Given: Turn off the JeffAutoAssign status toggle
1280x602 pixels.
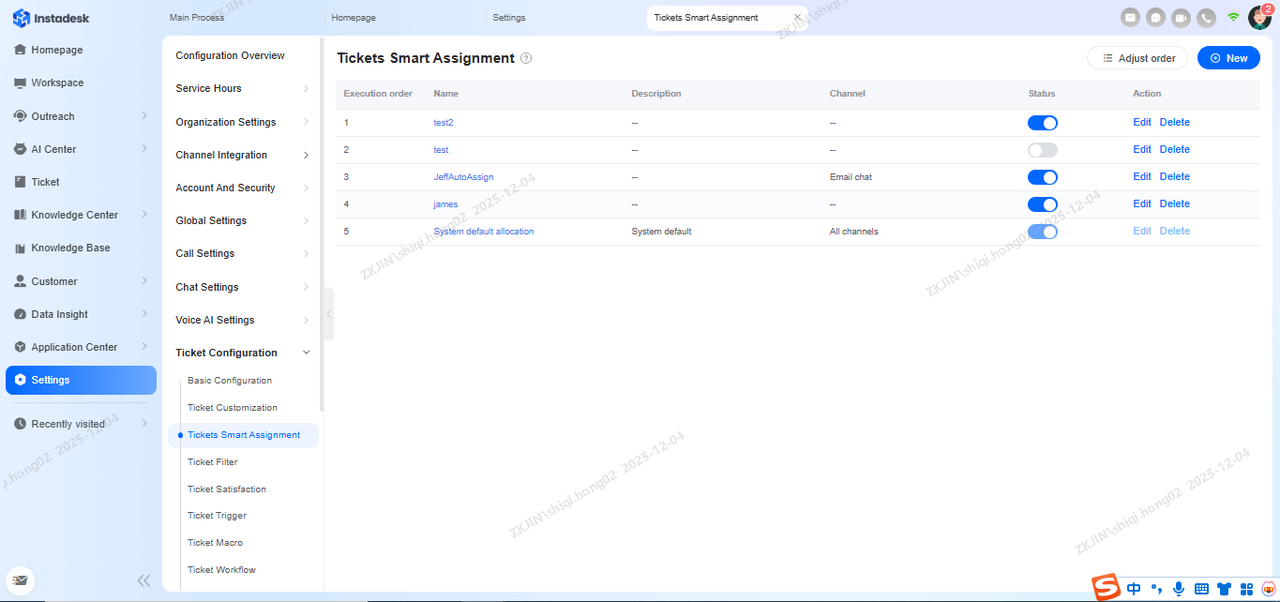Looking at the screenshot, I should [1042, 177].
